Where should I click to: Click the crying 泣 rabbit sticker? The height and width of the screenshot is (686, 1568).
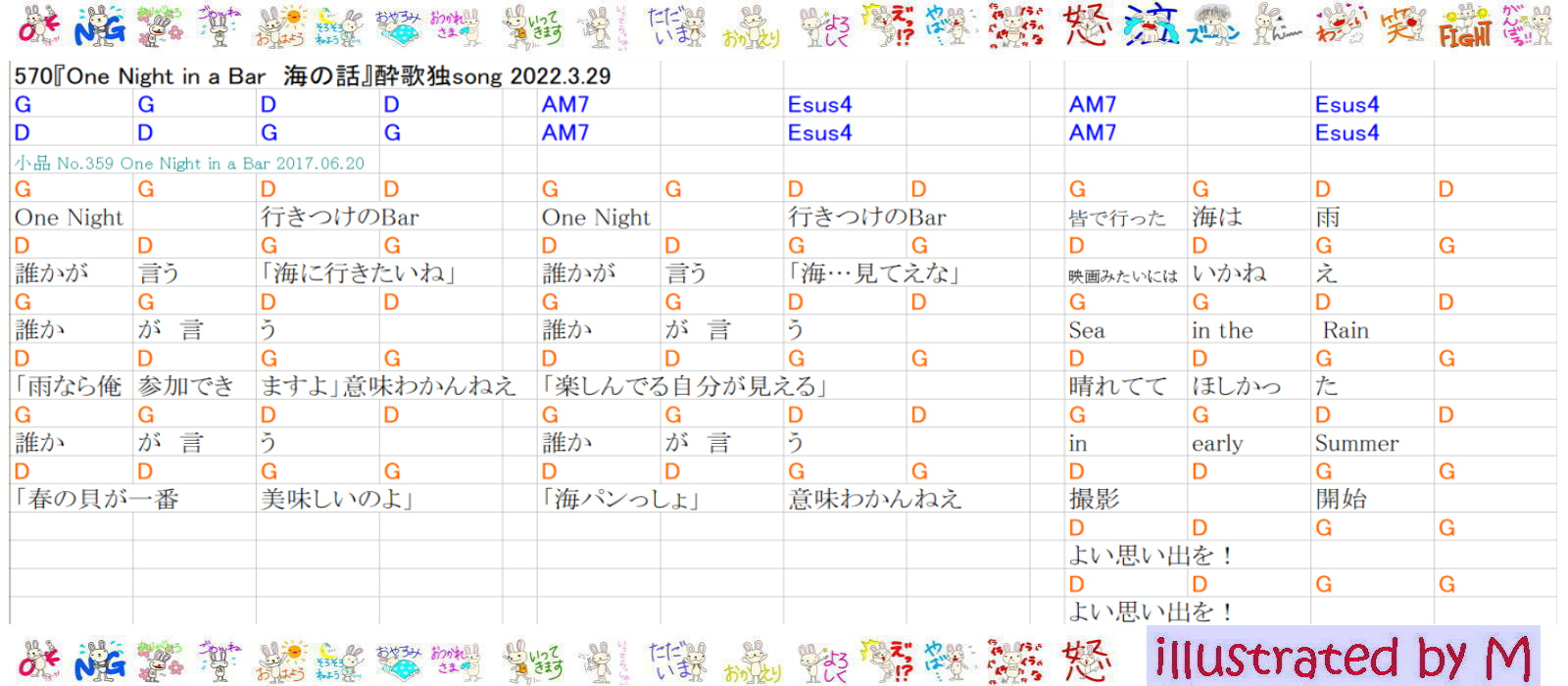[x=1150, y=26]
